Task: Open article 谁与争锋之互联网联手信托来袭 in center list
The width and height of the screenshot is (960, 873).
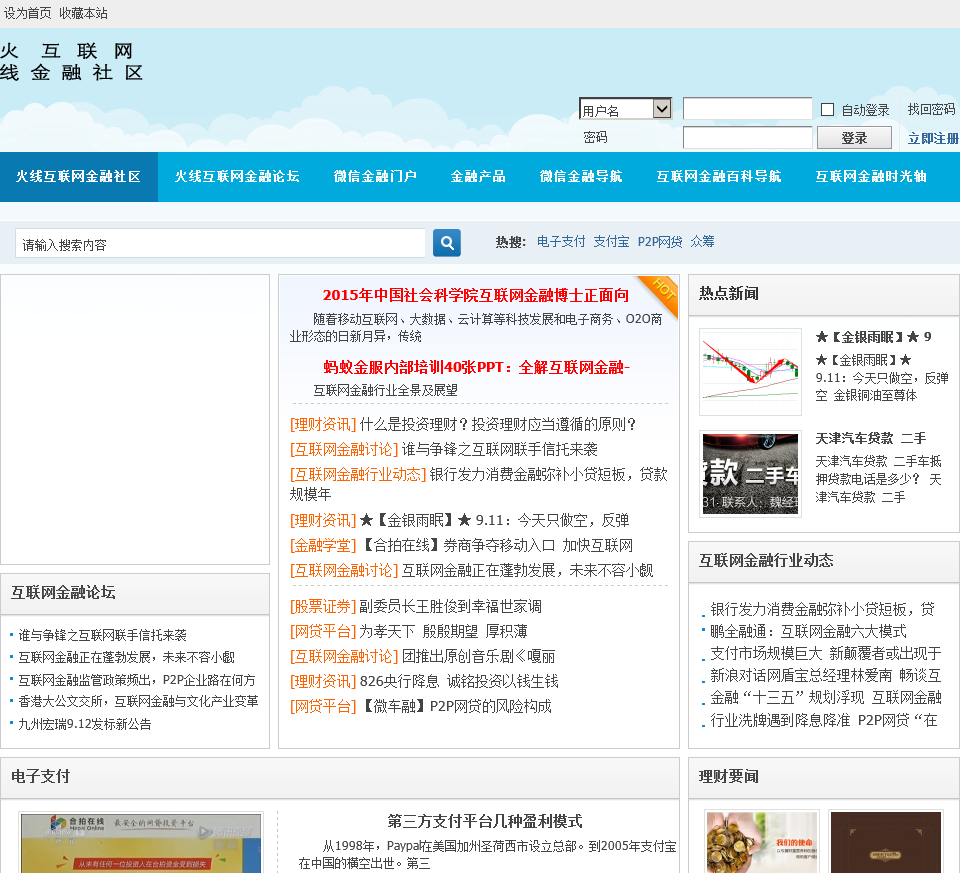Action: coord(500,449)
